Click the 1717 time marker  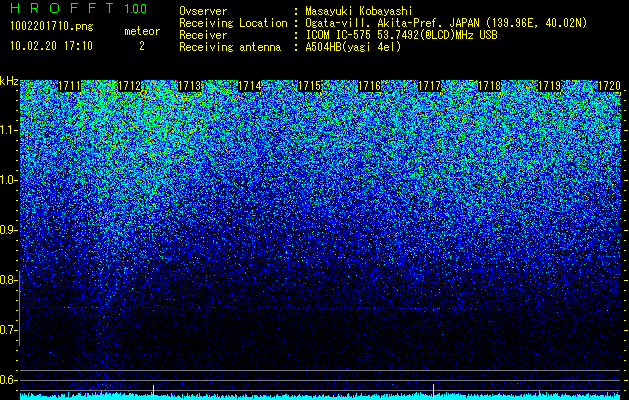click(x=430, y=86)
